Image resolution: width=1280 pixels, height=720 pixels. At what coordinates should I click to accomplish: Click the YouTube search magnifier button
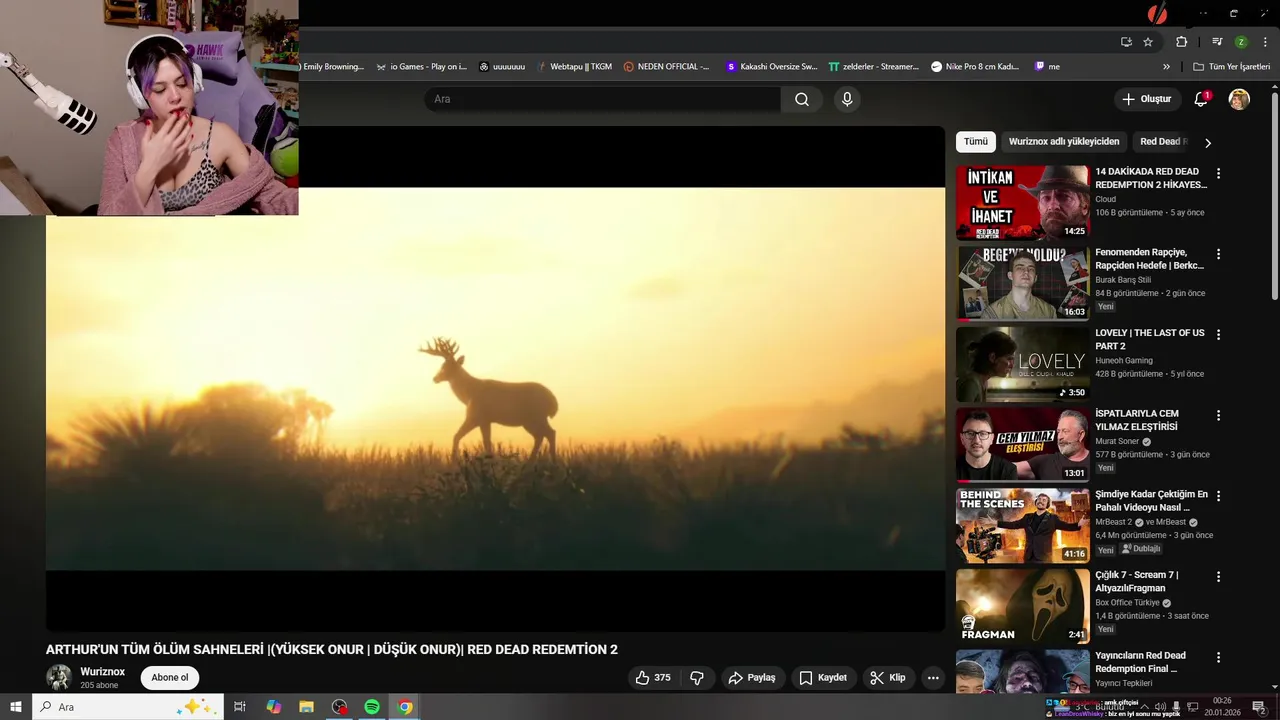point(802,99)
